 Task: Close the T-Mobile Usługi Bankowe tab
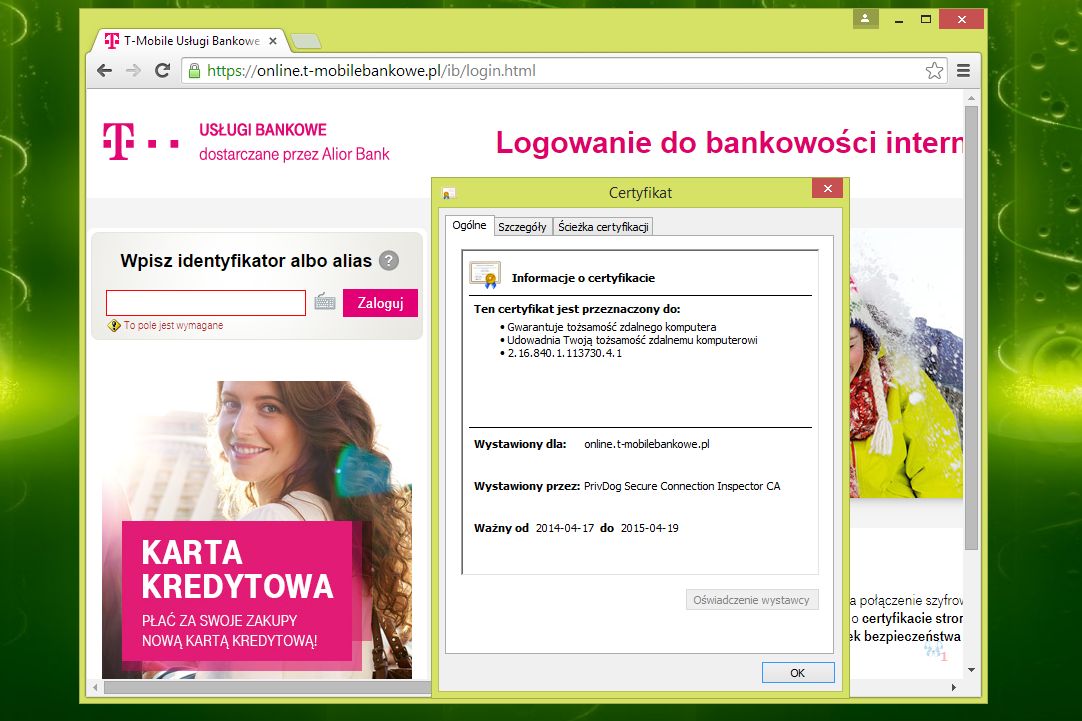tap(273, 41)
